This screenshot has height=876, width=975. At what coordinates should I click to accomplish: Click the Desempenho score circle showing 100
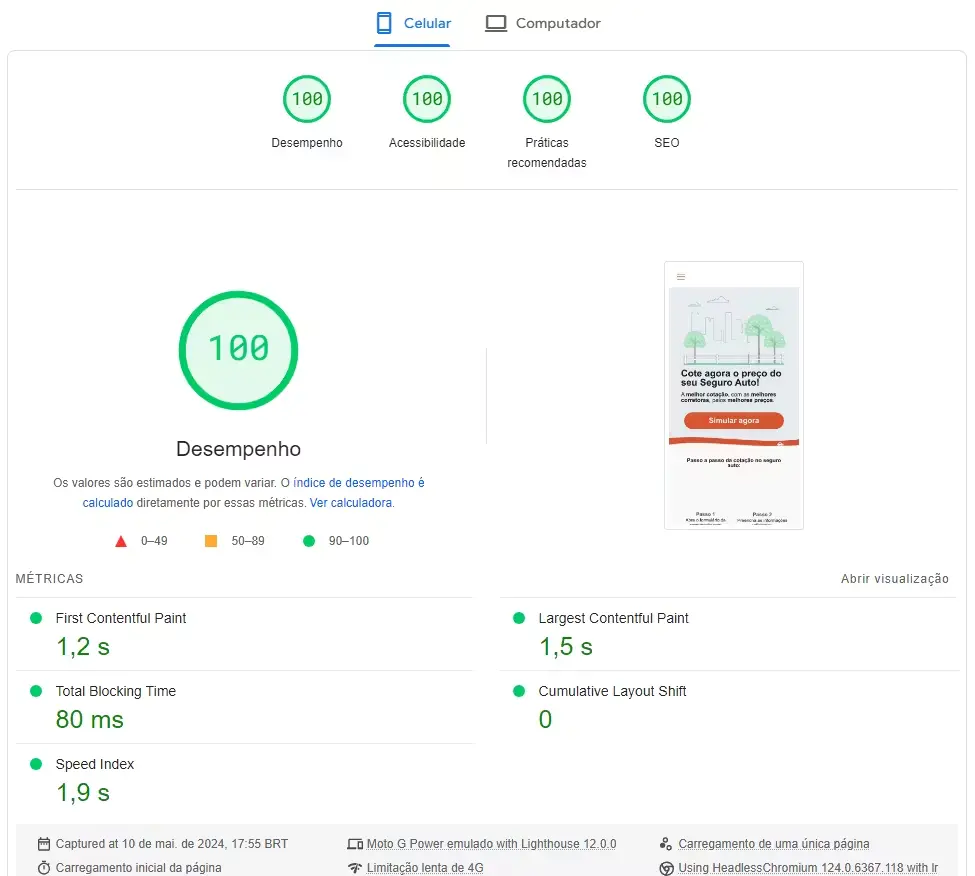(307, 99)
